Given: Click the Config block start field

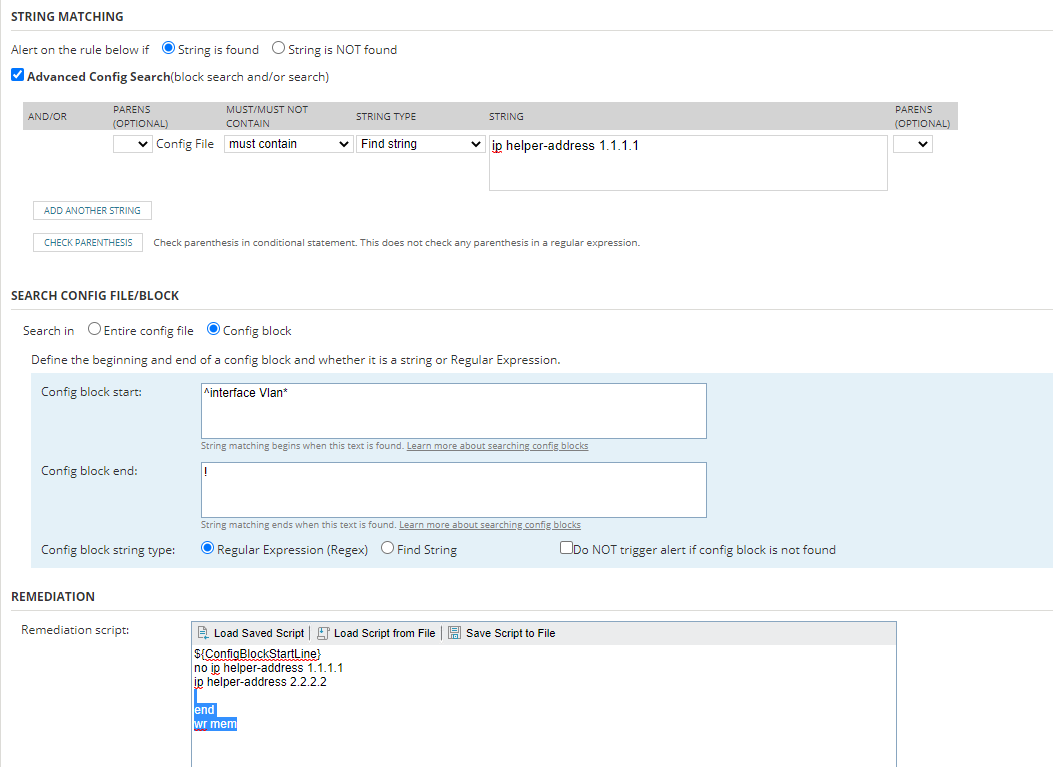Looking at the screenshot, I should pyautogui.click(x=454, y=411).
